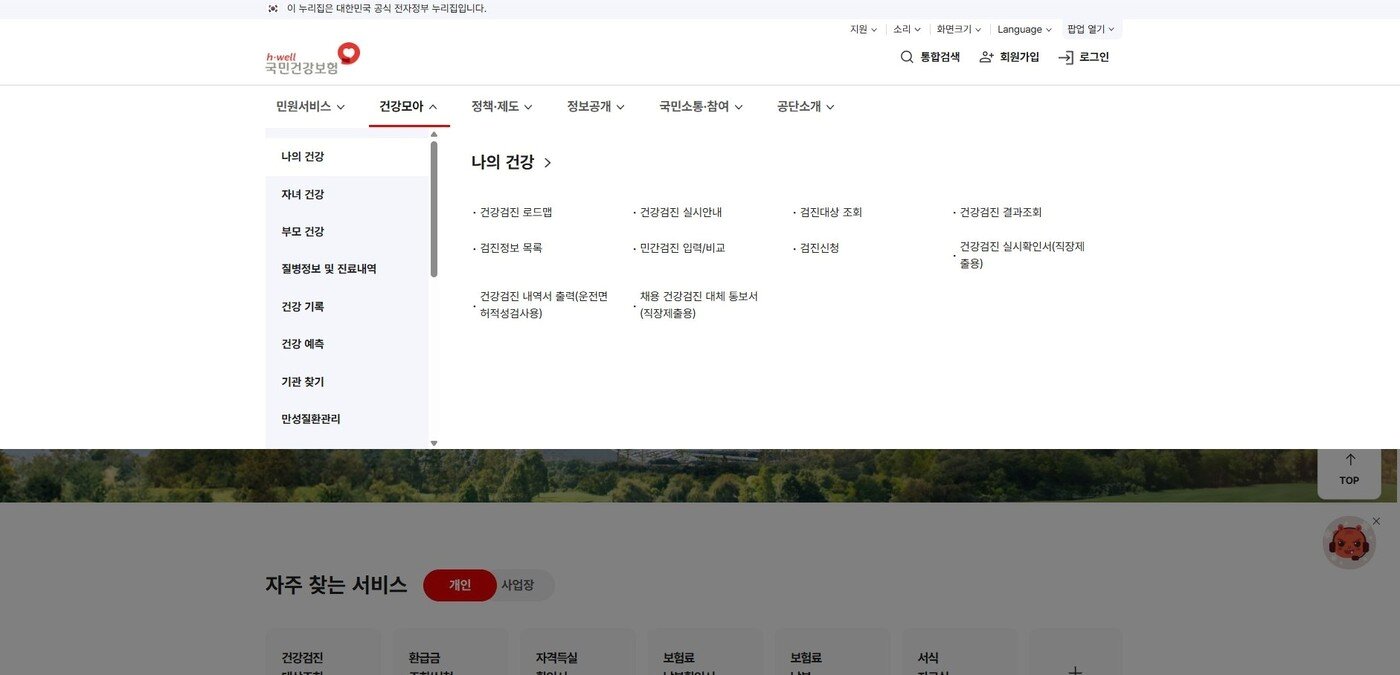The image size is (1400, 675).
Task: Expand the 공단소개 menu
Action: point(806,106)
